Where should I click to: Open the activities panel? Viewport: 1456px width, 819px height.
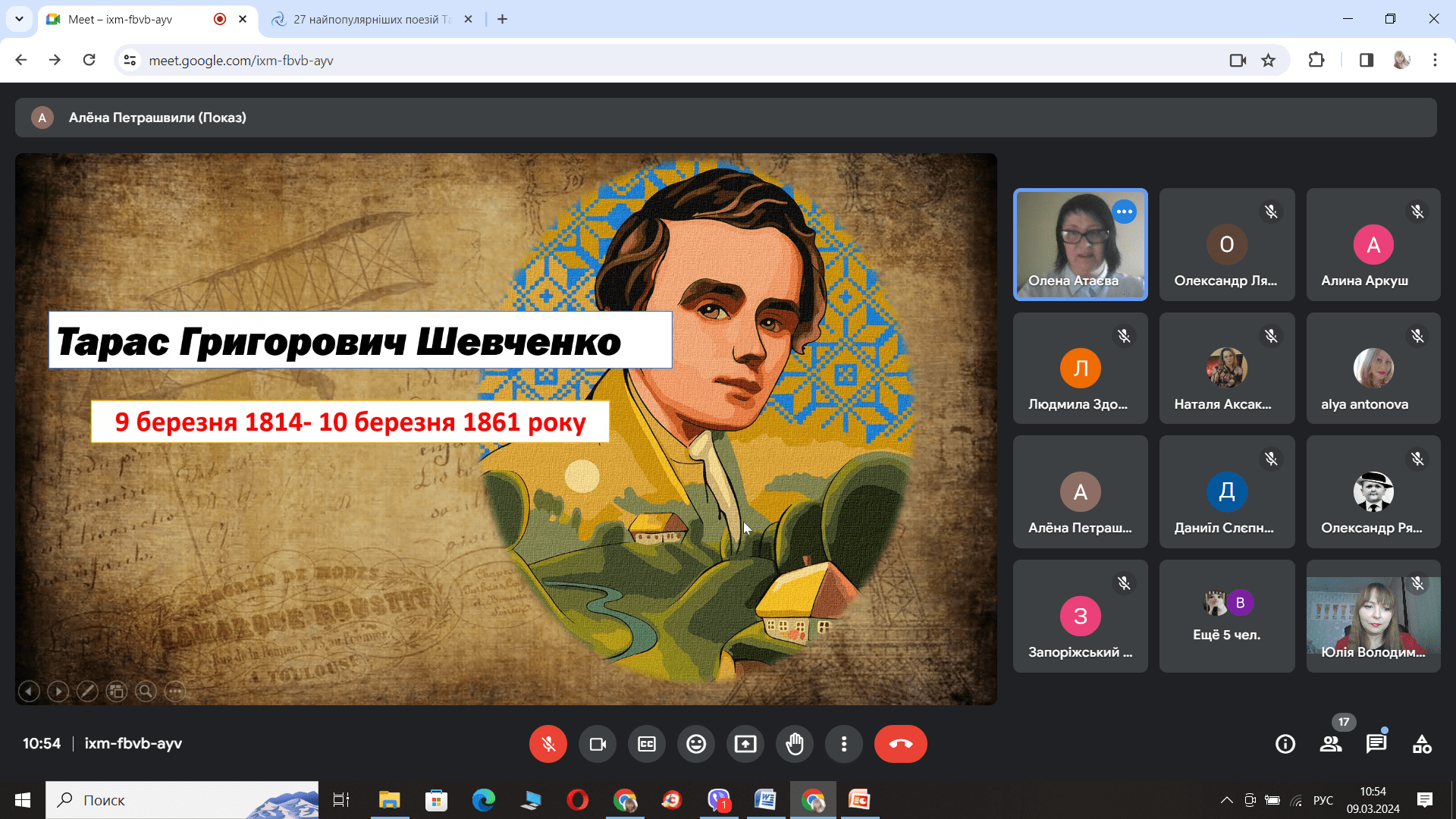tap(1422, 744)
